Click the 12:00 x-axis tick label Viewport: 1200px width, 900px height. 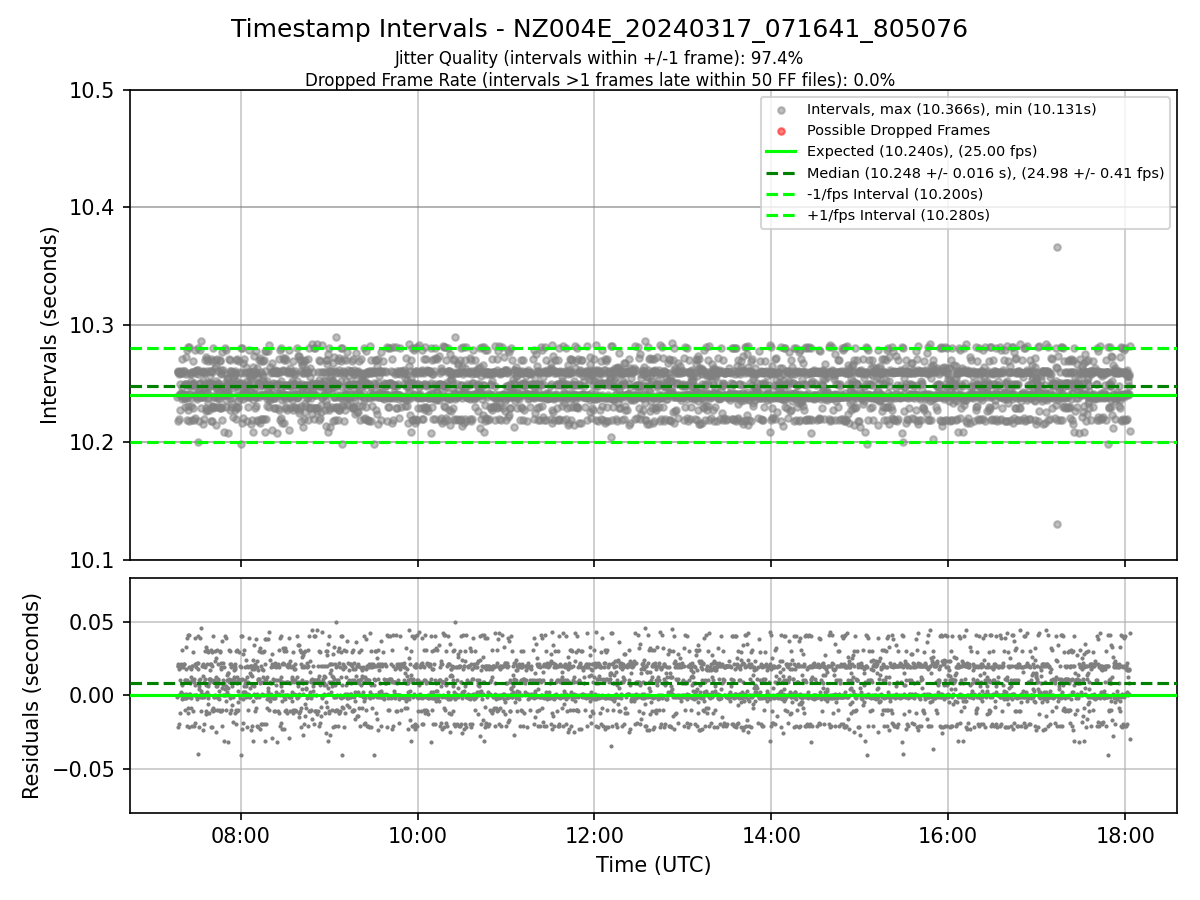coord(594,834)
